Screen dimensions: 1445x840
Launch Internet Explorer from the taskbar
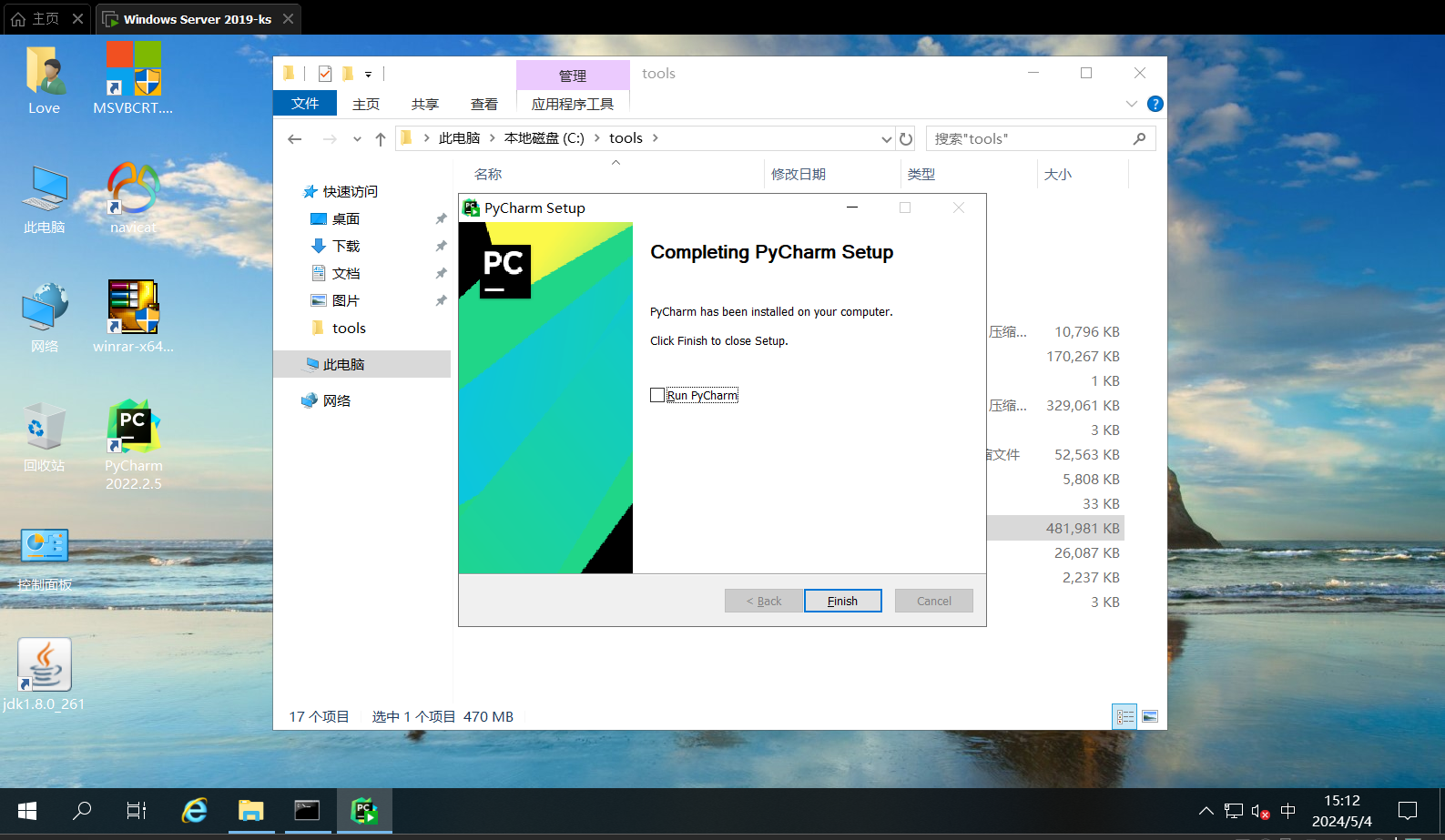pos(195,810)
